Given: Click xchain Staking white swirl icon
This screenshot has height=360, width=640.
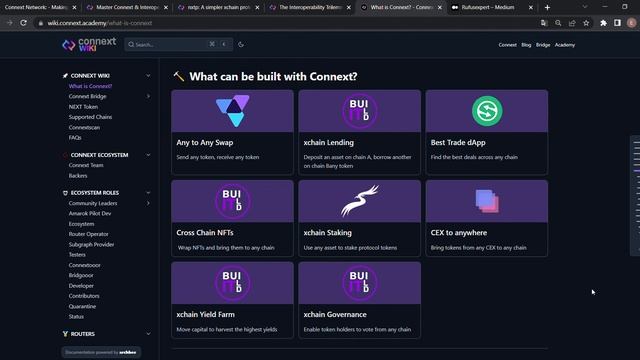Looking at the screenshot, I should pos(360,201).
